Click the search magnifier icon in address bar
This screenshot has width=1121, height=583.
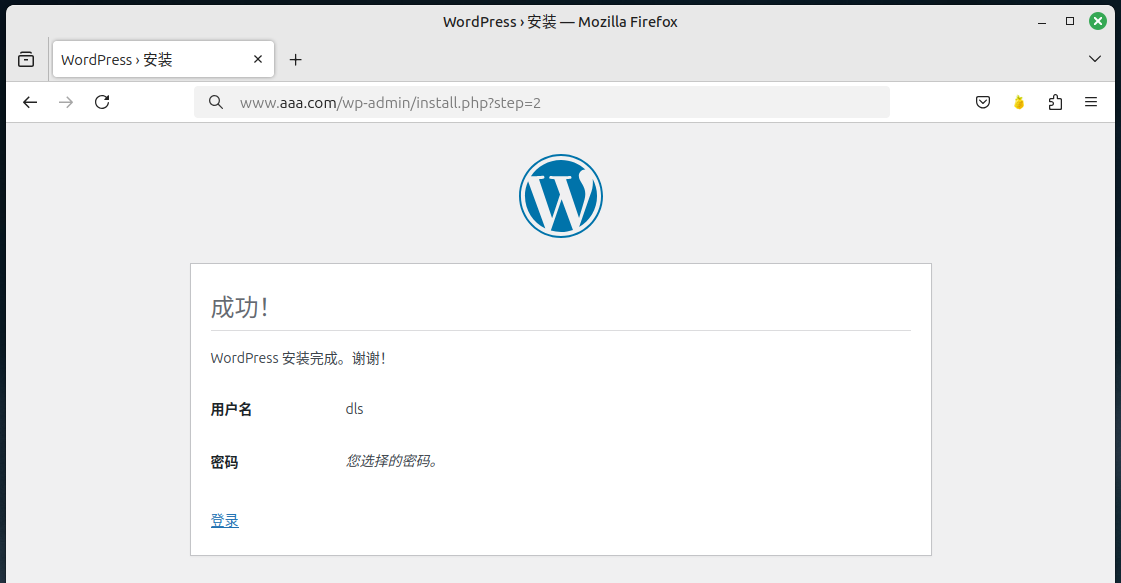[x=216, y=102]
